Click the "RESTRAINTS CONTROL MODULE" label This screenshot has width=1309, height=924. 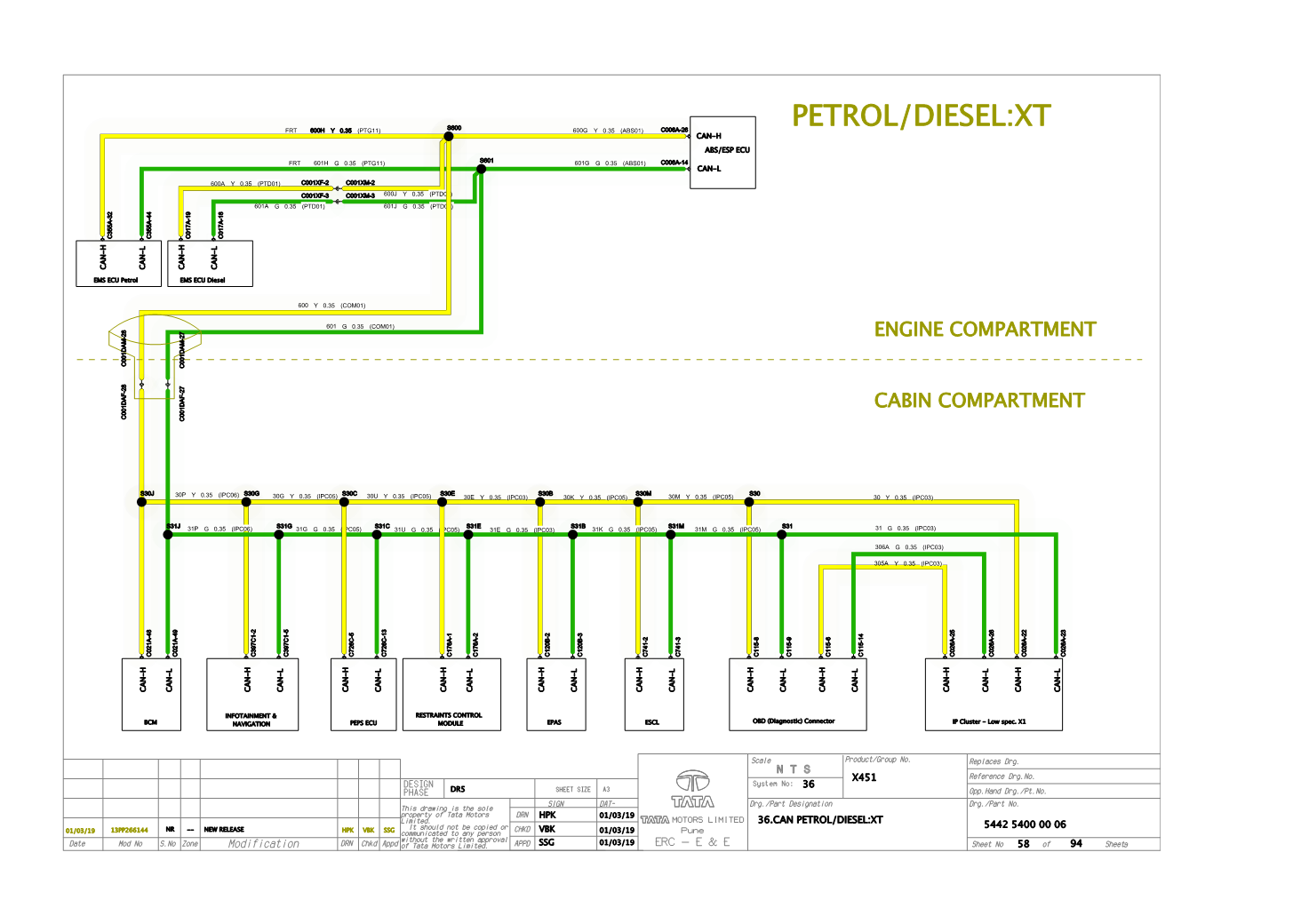click(450, 719)
